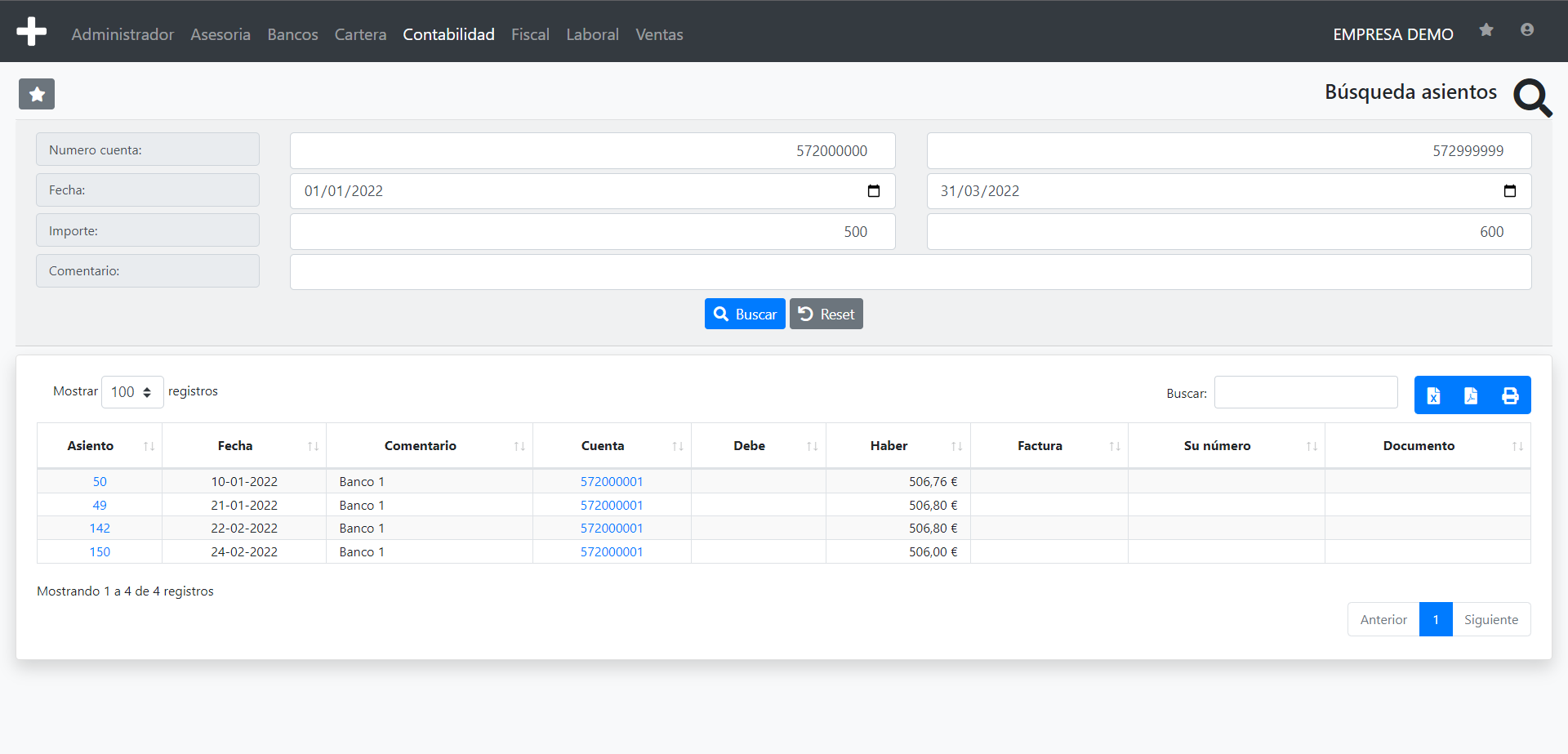Click Banco 1 in the 22-02-2022 row
The width and height of the screenshot is (1568, 754).
(x=362, y=529)
